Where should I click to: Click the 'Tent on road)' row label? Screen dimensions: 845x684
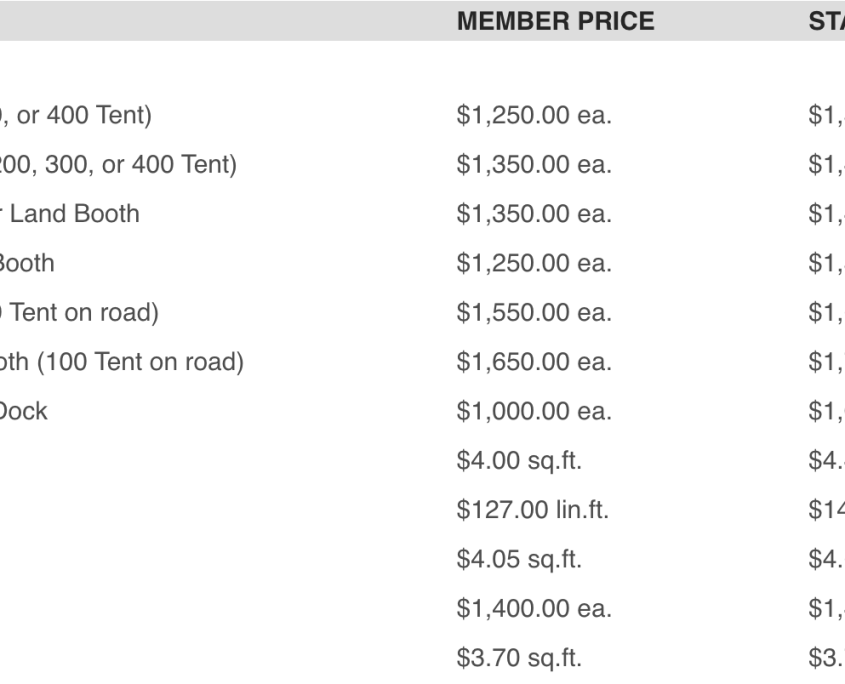click(79, 313)
